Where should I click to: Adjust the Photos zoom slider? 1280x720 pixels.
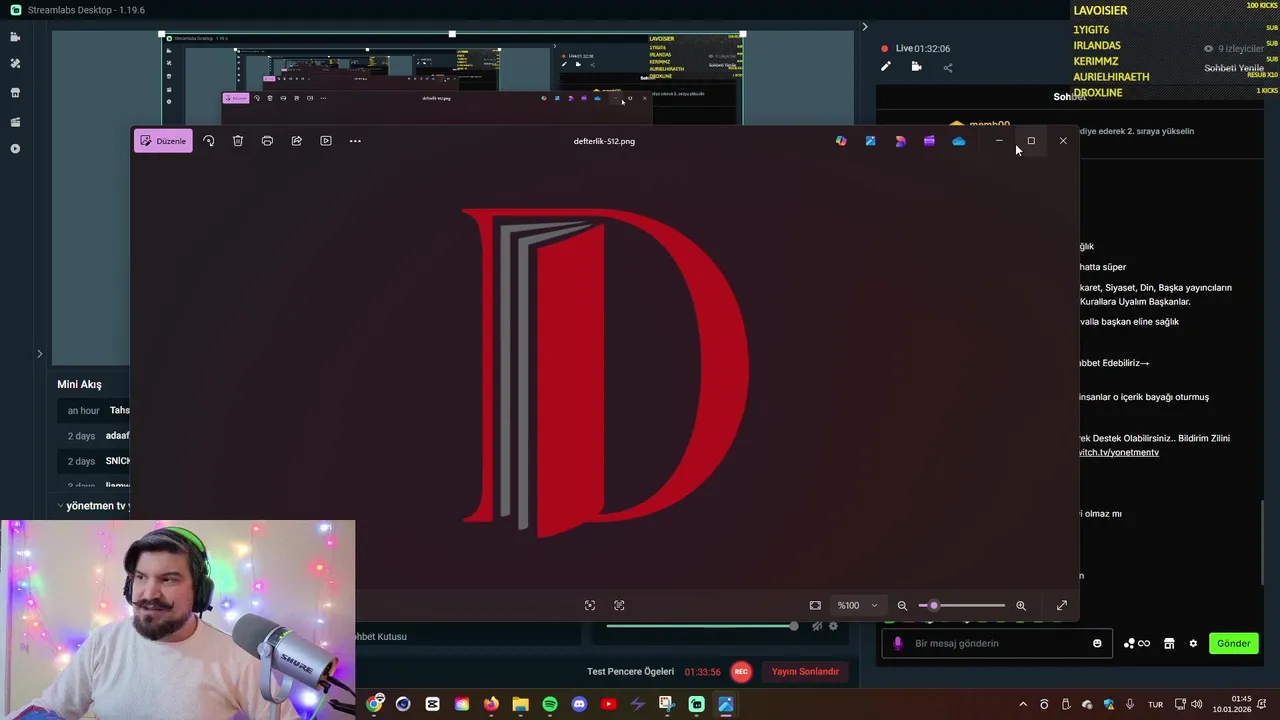click(962, 605)
